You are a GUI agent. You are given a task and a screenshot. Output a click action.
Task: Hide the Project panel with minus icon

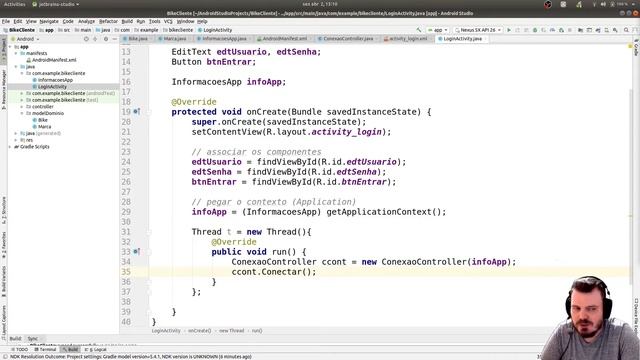tap(114, 39)
